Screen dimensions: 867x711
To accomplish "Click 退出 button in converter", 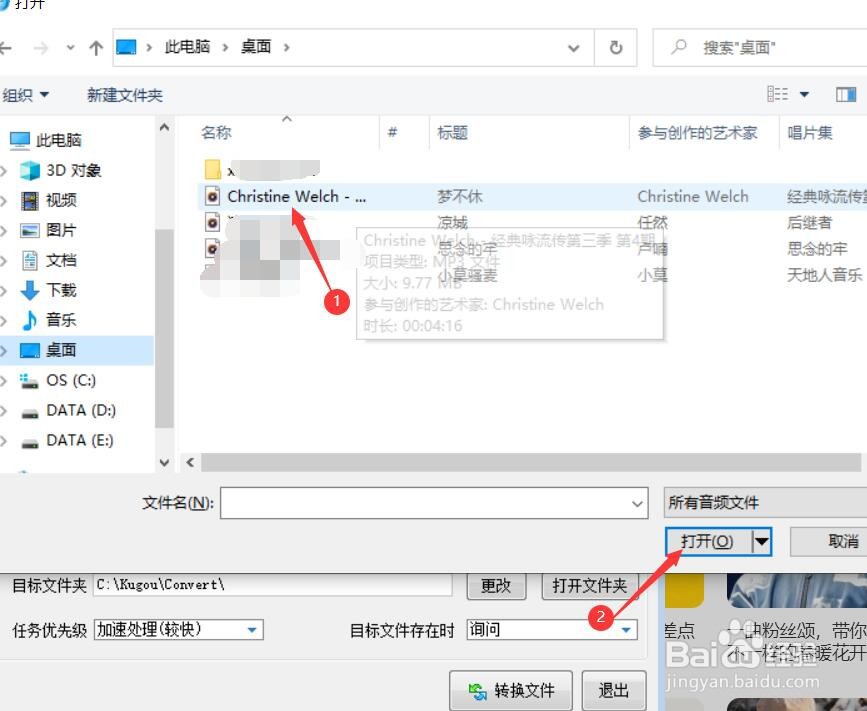I will tap(614, 691).
